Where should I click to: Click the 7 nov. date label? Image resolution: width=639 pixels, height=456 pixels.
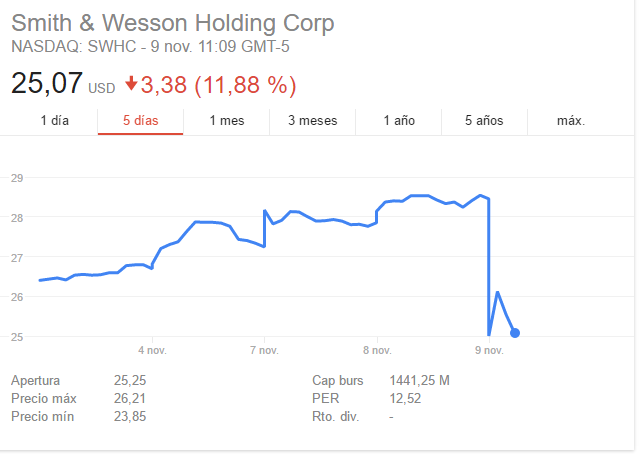coord(264,350)
